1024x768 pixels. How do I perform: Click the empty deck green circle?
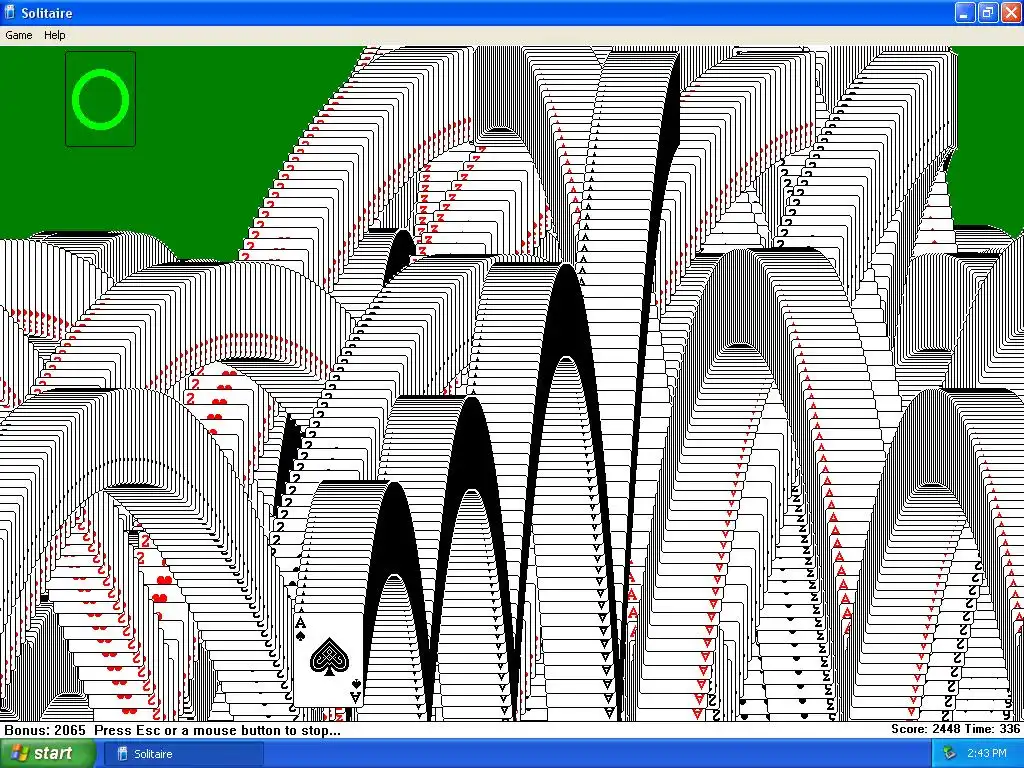pyautogui.click(x=101, y=99)
